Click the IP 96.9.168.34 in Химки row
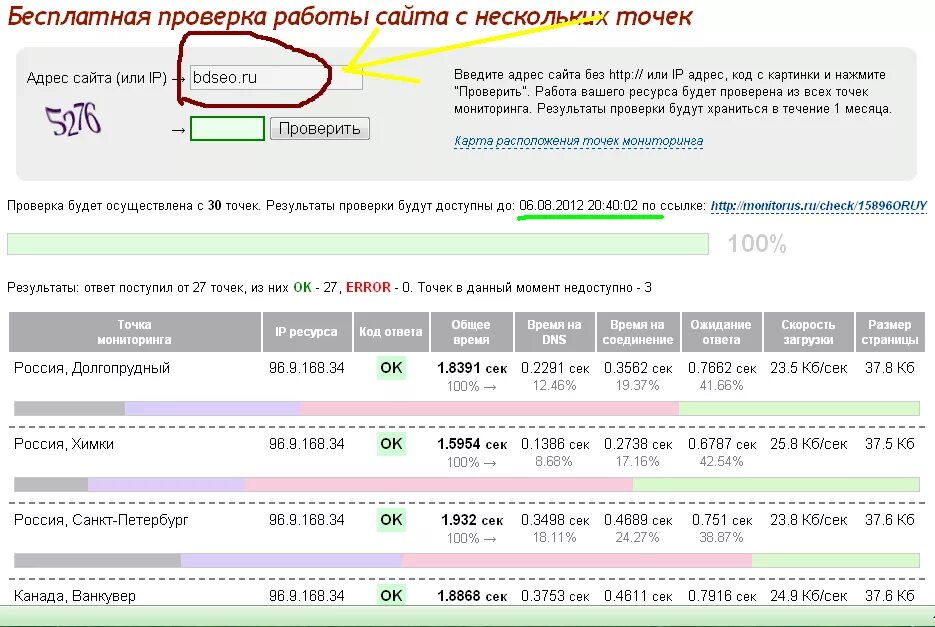This screenshot has height=627, width=935. [x=306, y=444]
